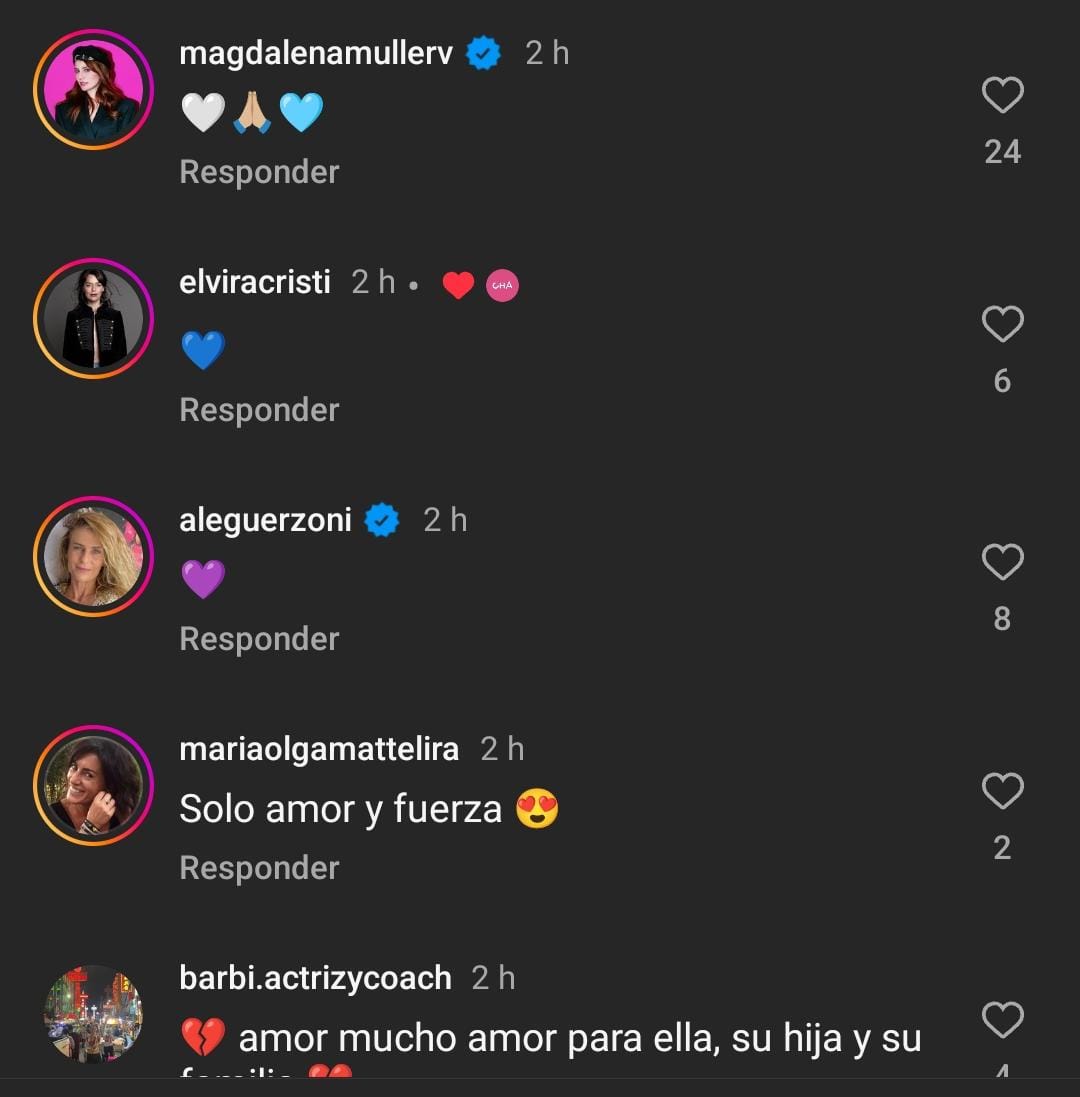1080x1097 pixels.
Task: Like magdalenamullerv's comment
Action: pyautogui.click(x=1002, y=96)
